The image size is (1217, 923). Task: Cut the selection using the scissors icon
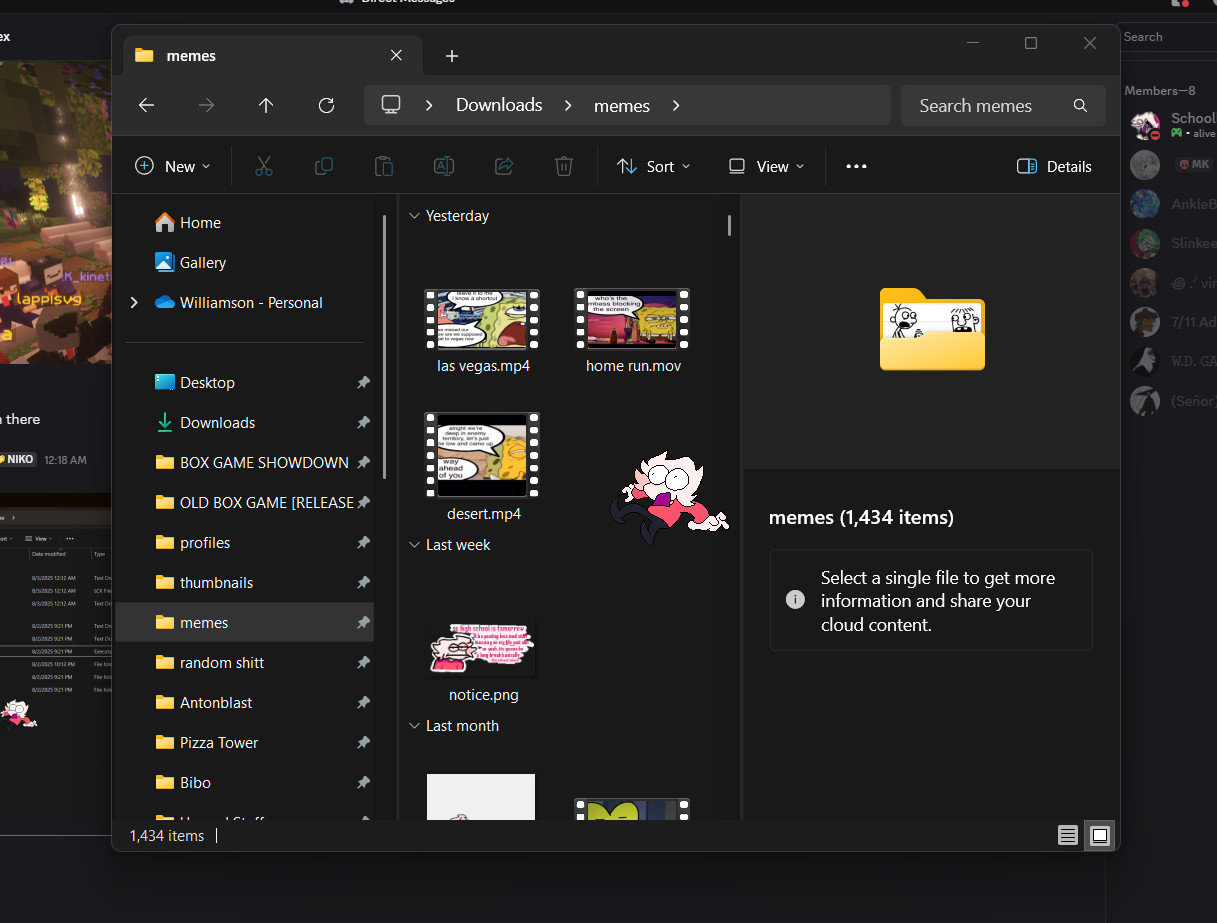(x=263, y=166)
